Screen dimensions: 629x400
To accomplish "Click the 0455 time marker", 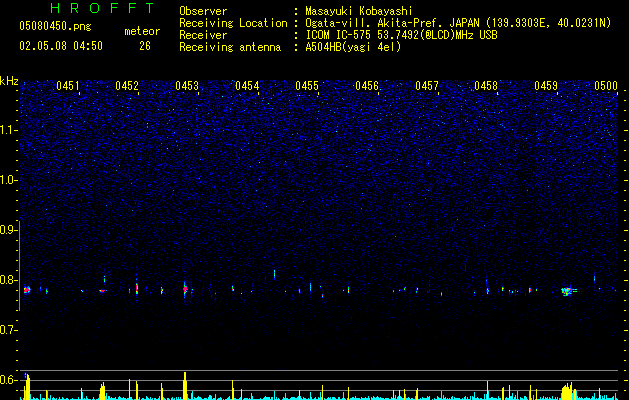I will pos(307,86).
